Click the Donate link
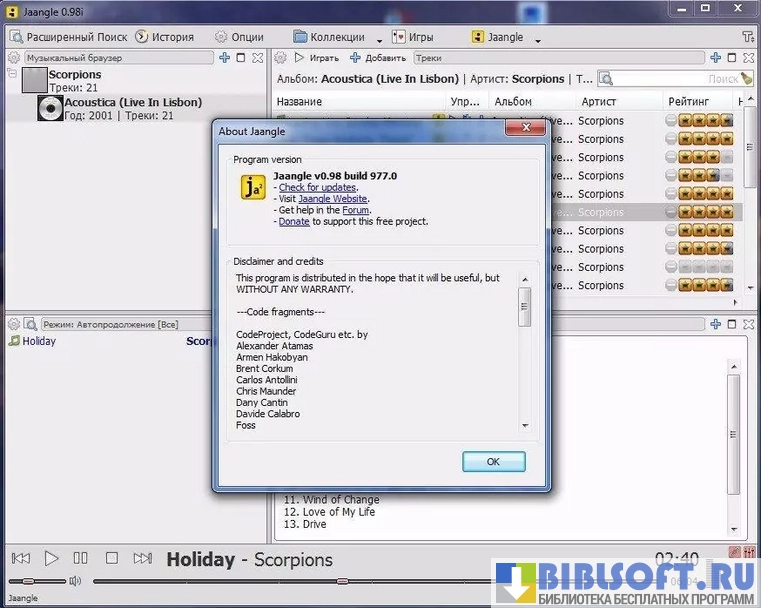The height and width of the screenshot is (608, 761). [x=293, y=221]
